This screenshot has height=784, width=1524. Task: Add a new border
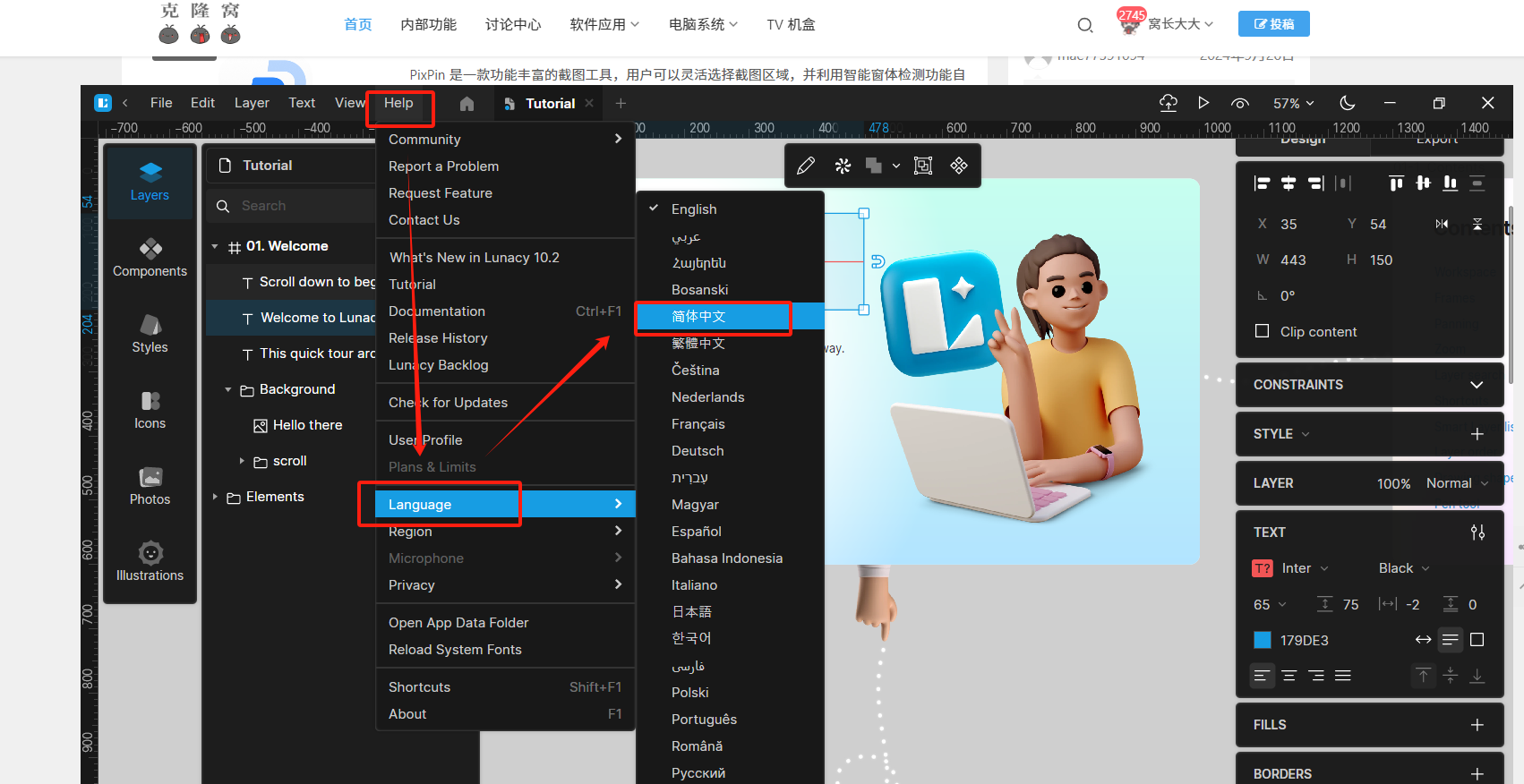click(x=1477, y=774)
